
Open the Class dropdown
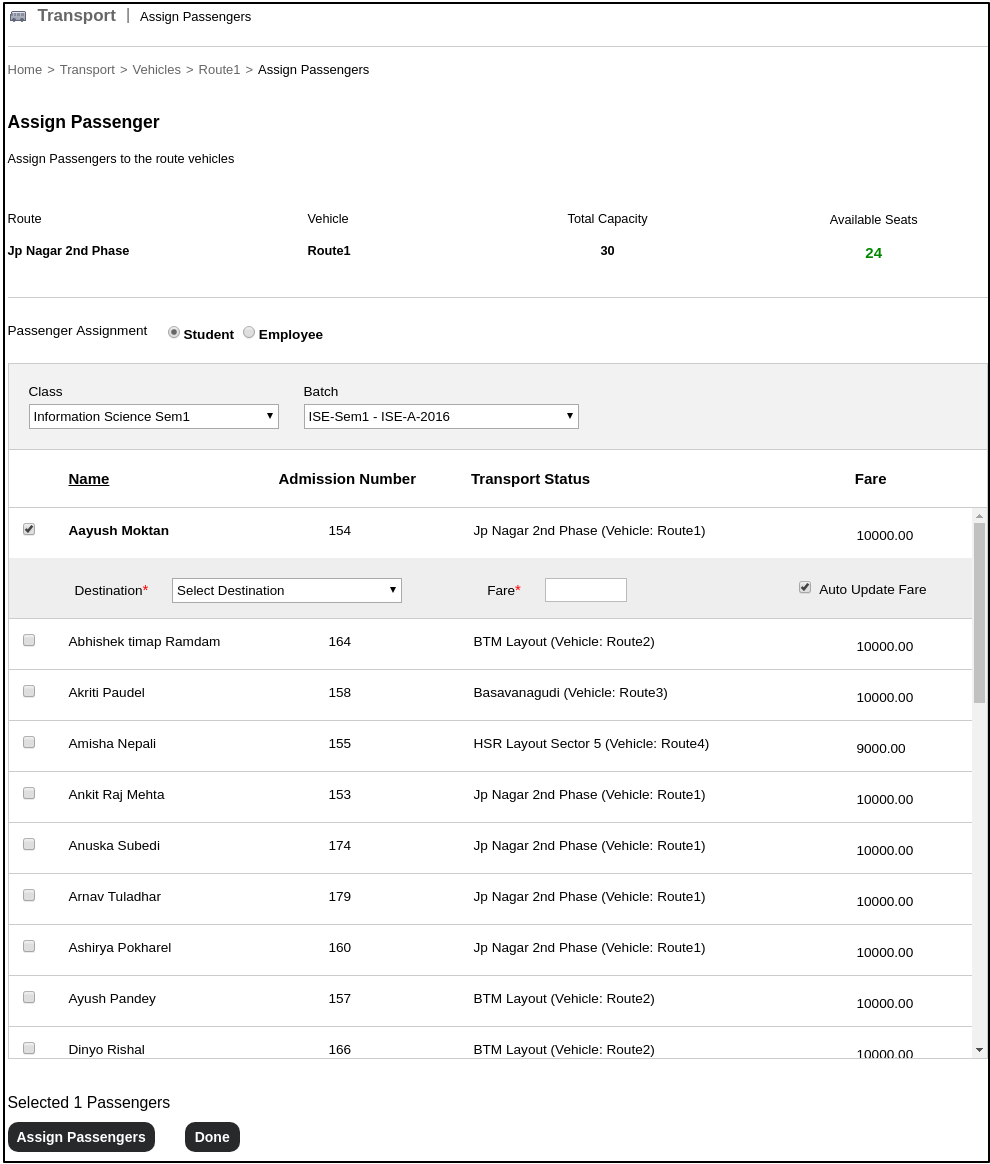pos(153,416)
